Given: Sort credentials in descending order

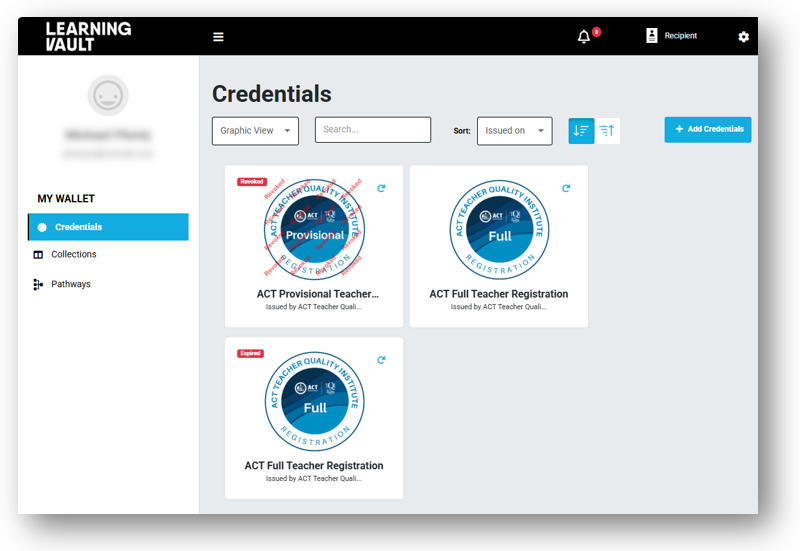Looking at the screenshot, I should (x=581, y=131).
